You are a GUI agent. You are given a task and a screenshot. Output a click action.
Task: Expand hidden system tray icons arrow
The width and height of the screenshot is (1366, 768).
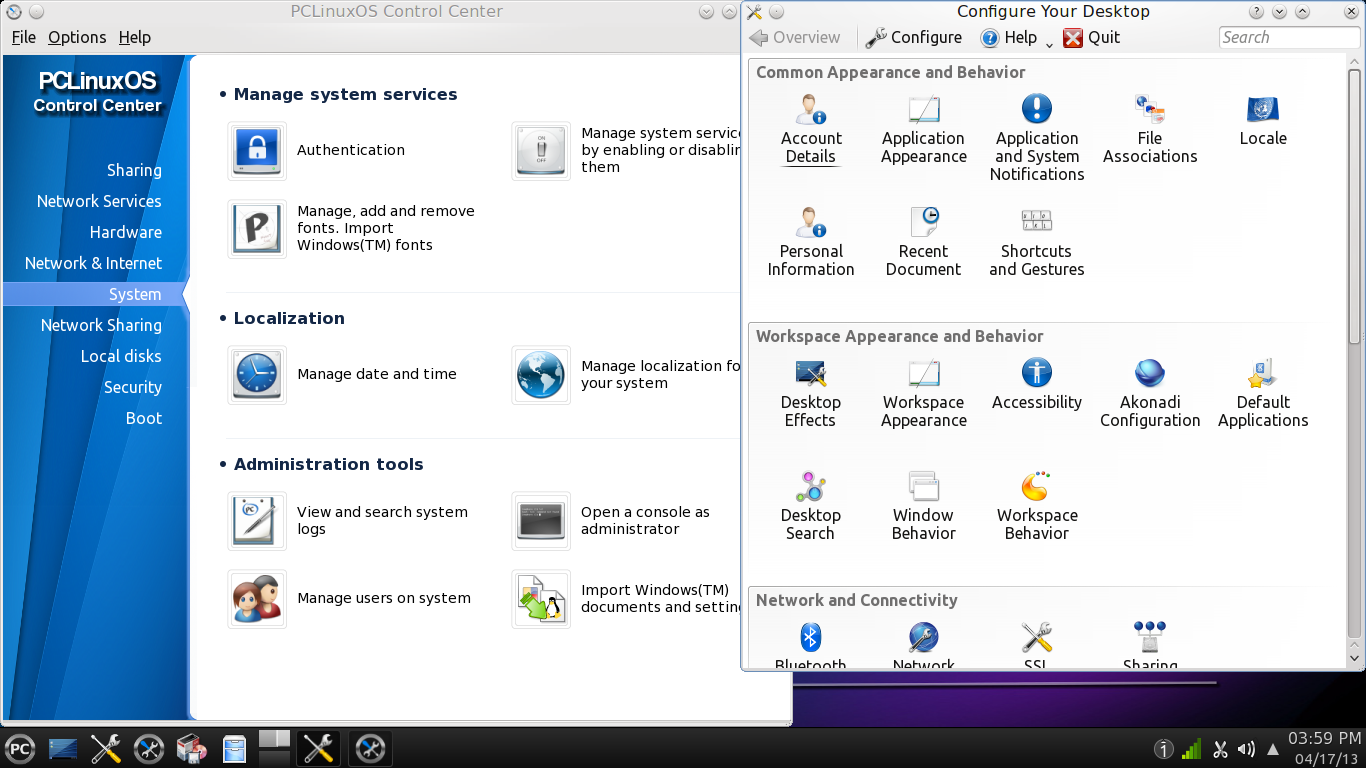[x=1273, y=749]
